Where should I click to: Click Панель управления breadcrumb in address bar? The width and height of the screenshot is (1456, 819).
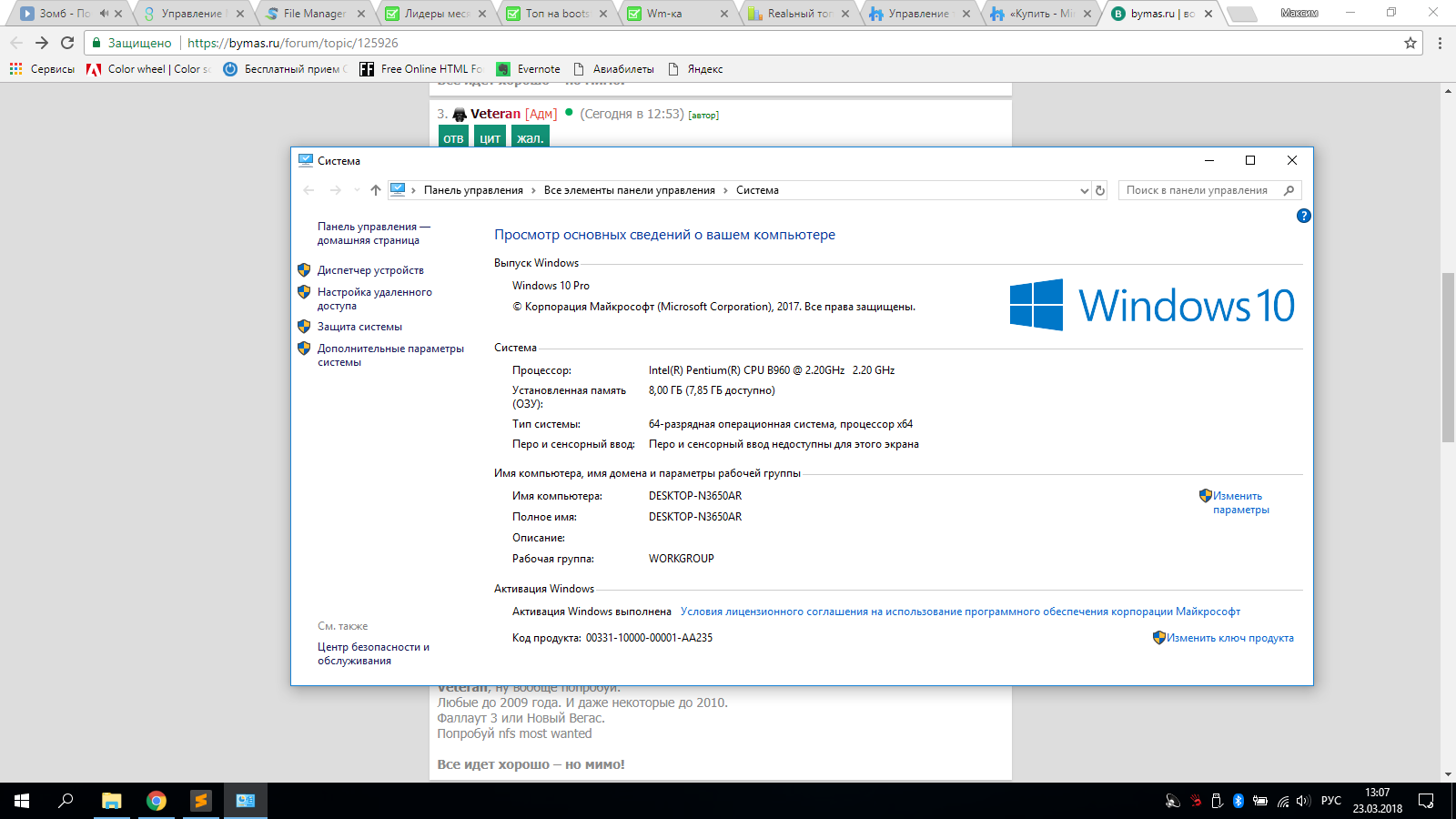[x=473, y=190]
